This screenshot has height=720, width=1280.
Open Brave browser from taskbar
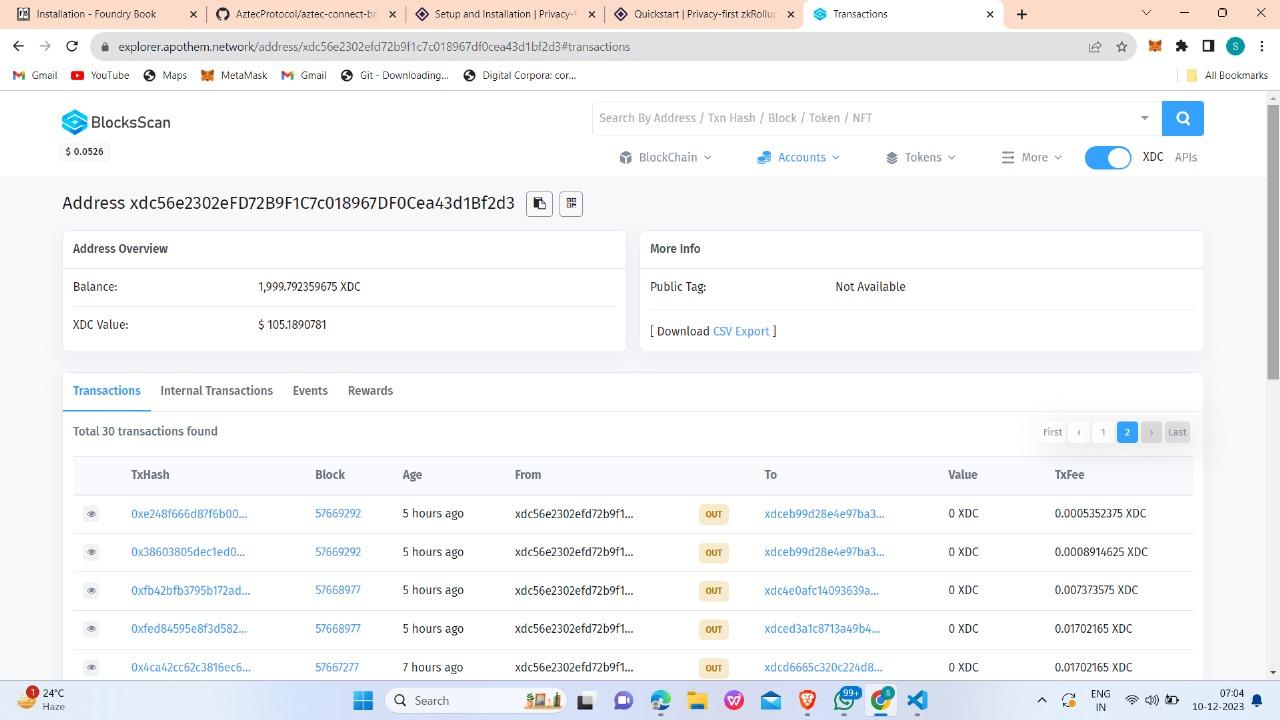(x=807, y=700)
